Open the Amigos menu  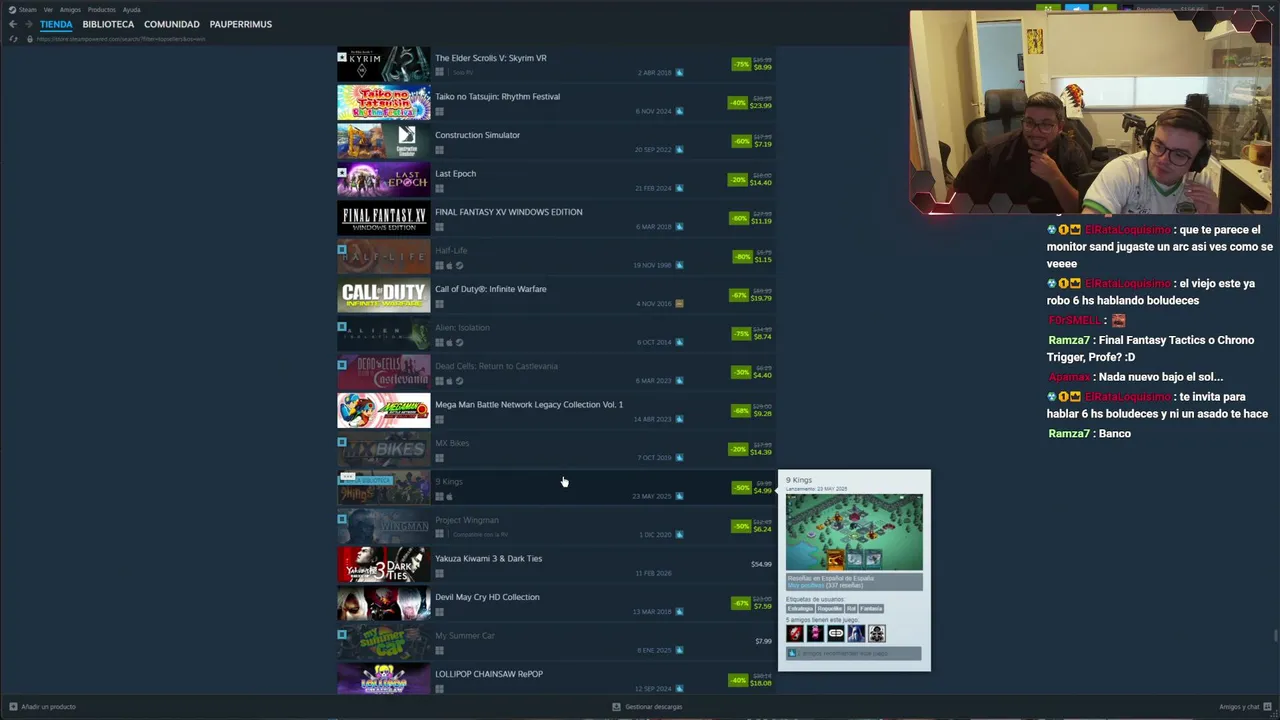coord(70,9)
